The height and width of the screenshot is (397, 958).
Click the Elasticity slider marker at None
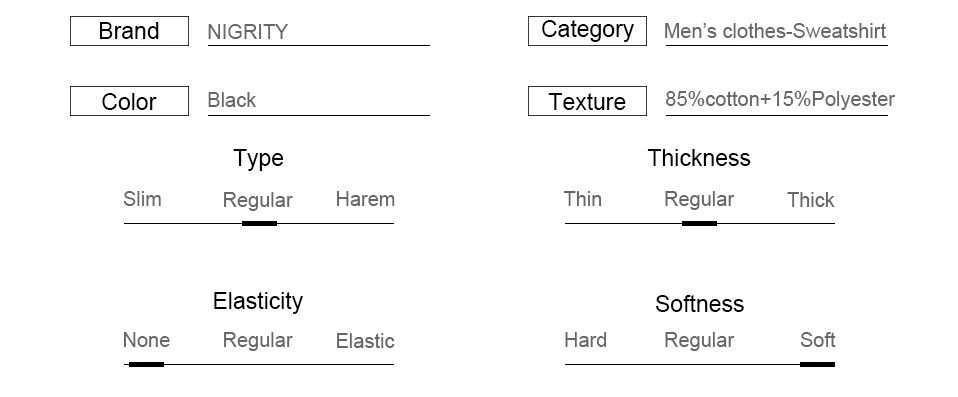click(147, 365)
